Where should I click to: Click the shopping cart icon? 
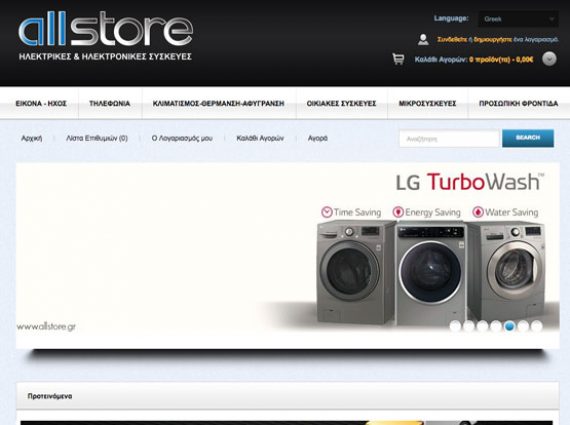click(398, 59)
